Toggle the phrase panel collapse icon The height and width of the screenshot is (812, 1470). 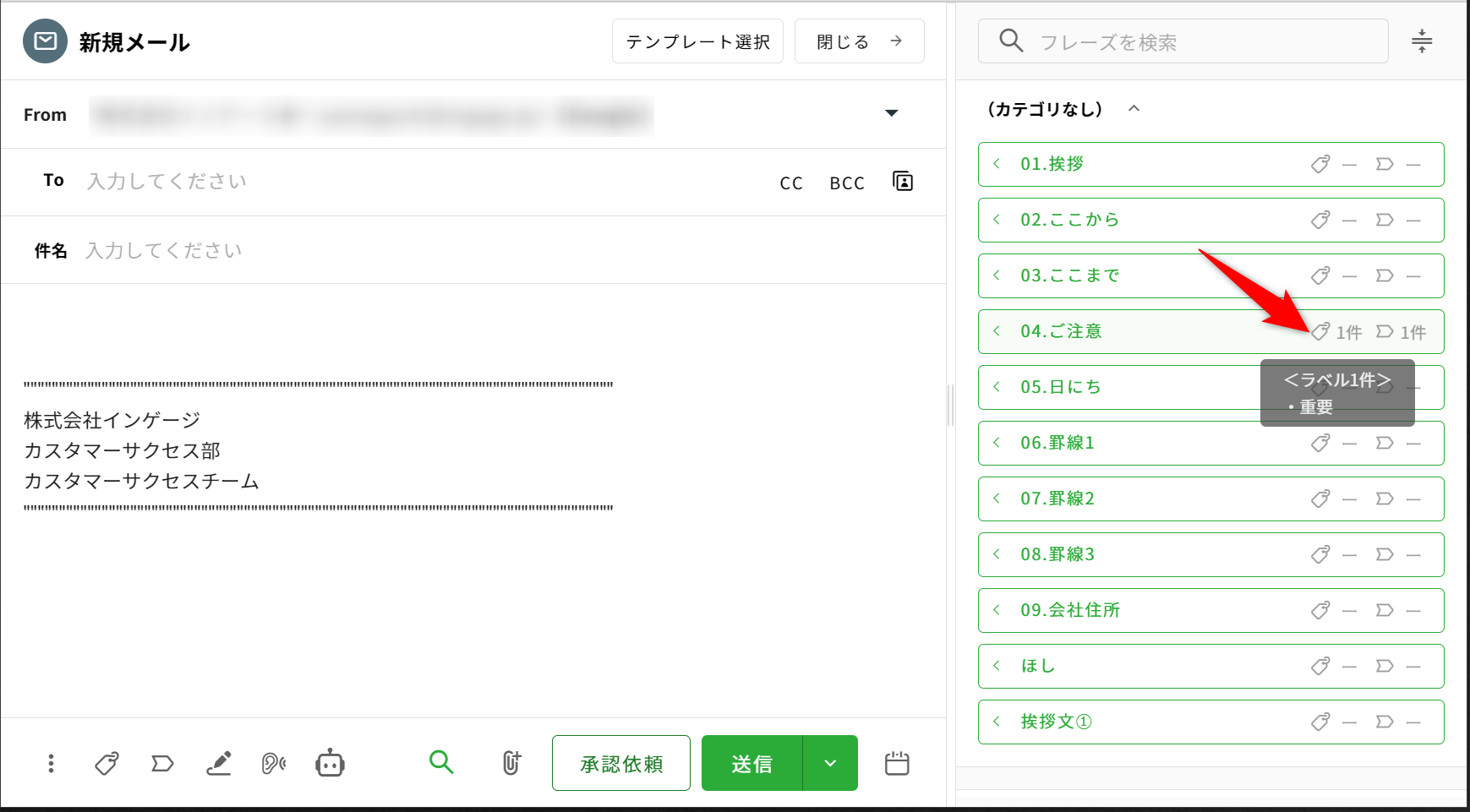1422,41
